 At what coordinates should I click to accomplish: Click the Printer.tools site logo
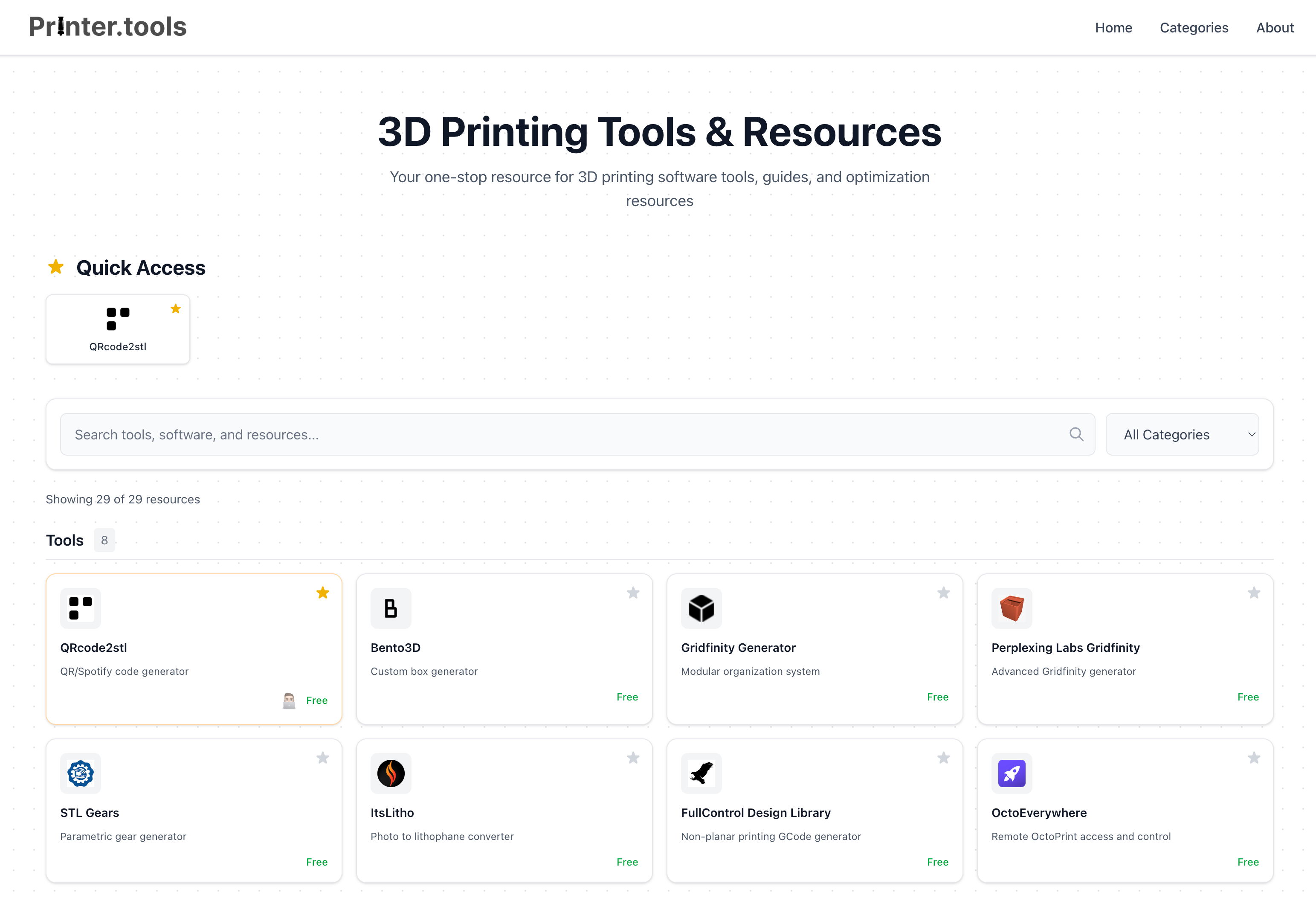pyautogui.click(x=107, y=26)
